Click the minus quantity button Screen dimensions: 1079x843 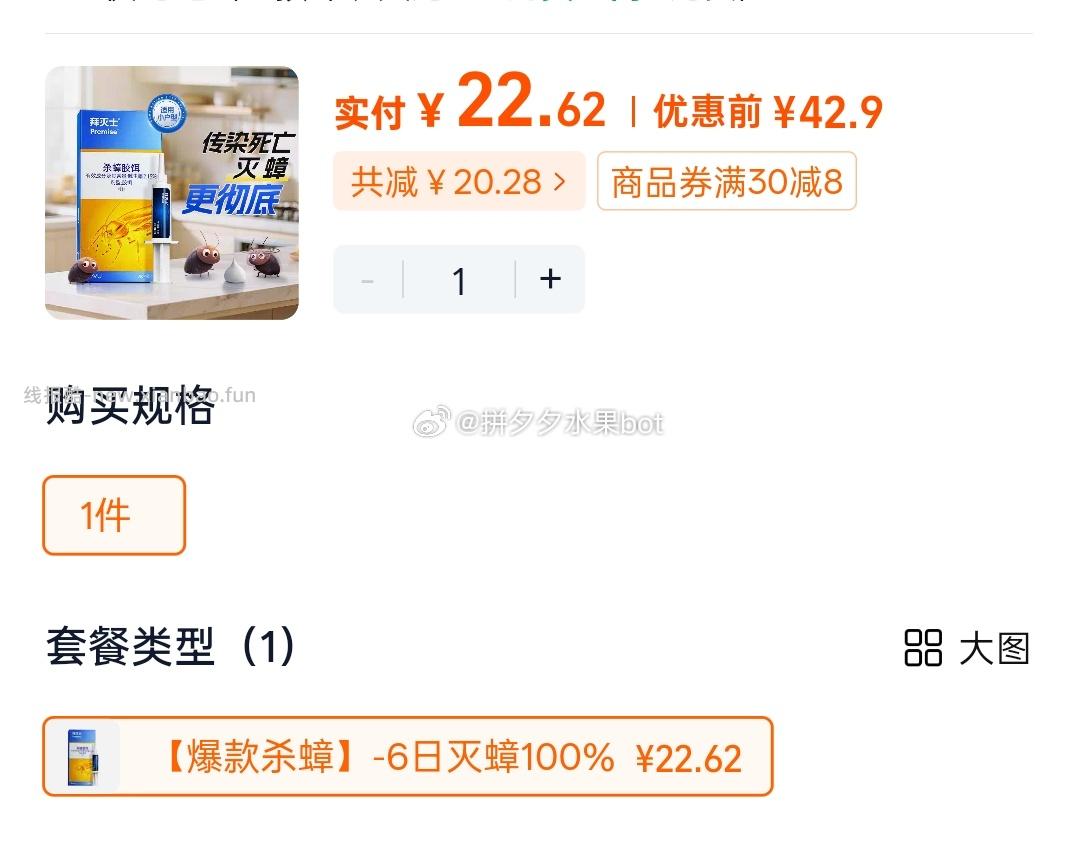point(367,280)
